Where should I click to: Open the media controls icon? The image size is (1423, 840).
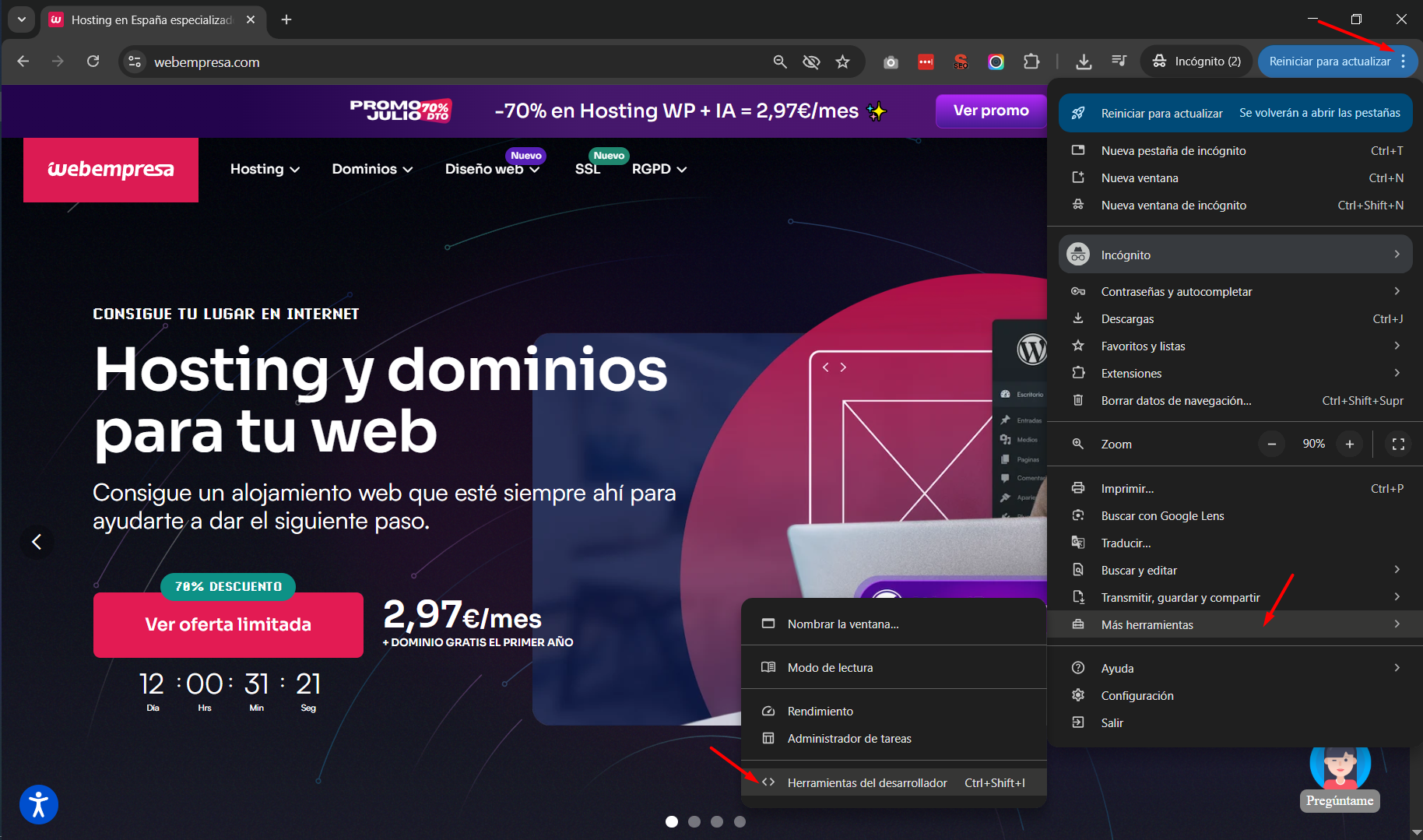pyautogui.click(x=1119, y=62)
